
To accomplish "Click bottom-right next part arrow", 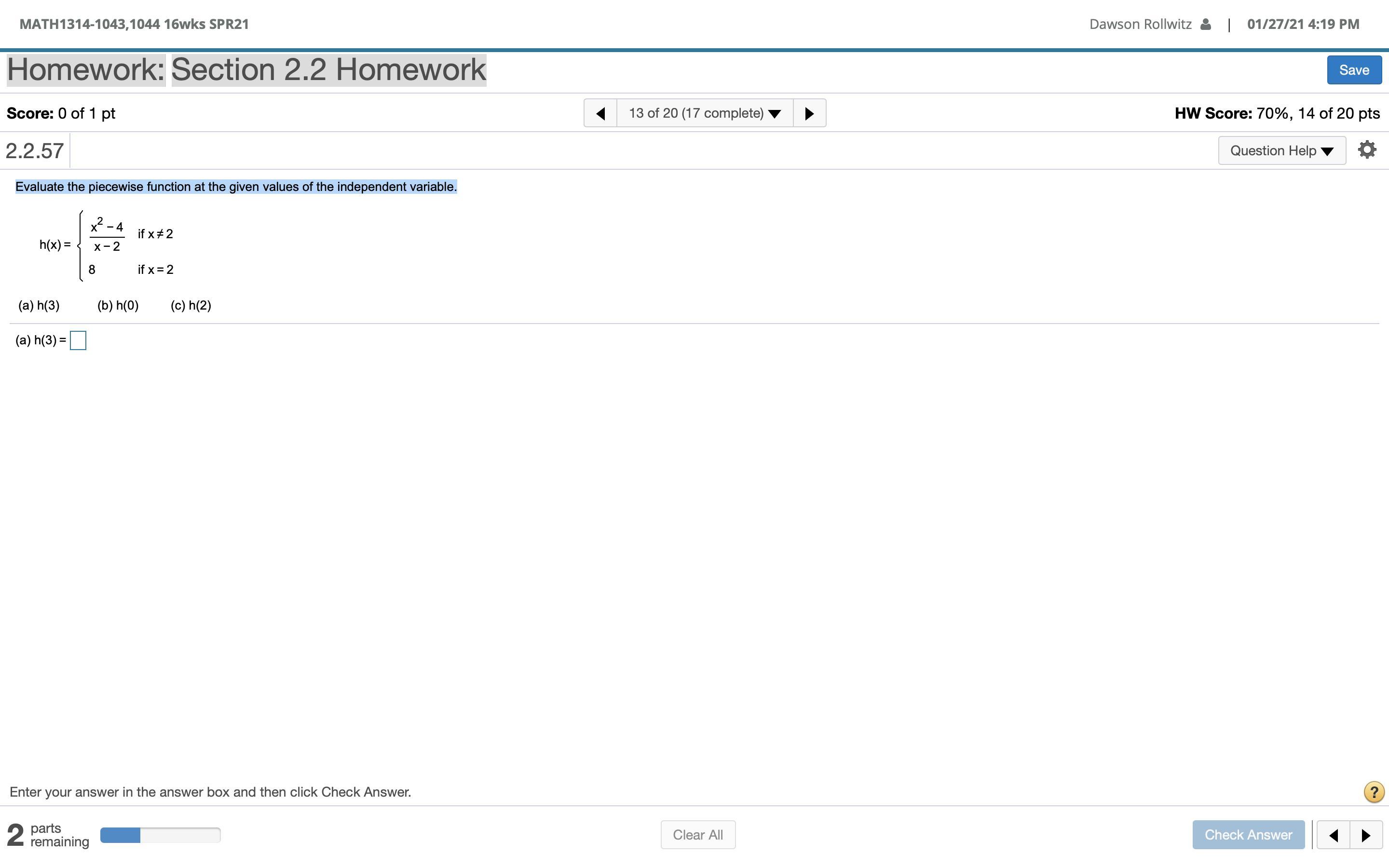I will point(1366,835).
